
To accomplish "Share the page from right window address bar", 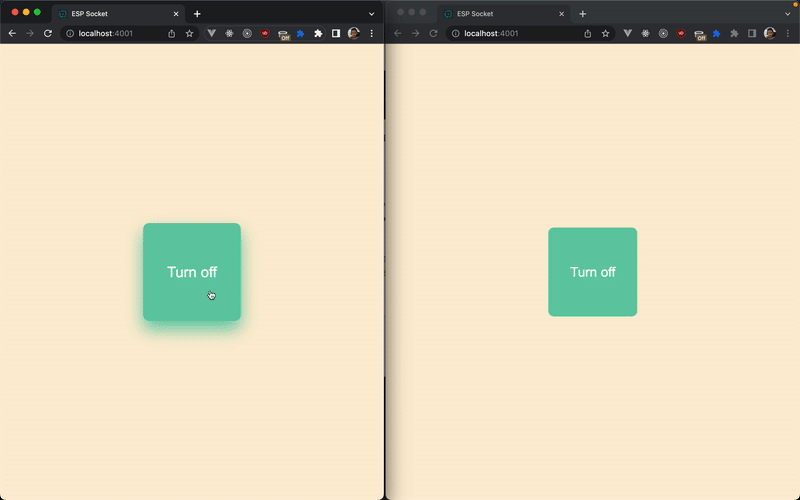I will [x=588, y=34].
